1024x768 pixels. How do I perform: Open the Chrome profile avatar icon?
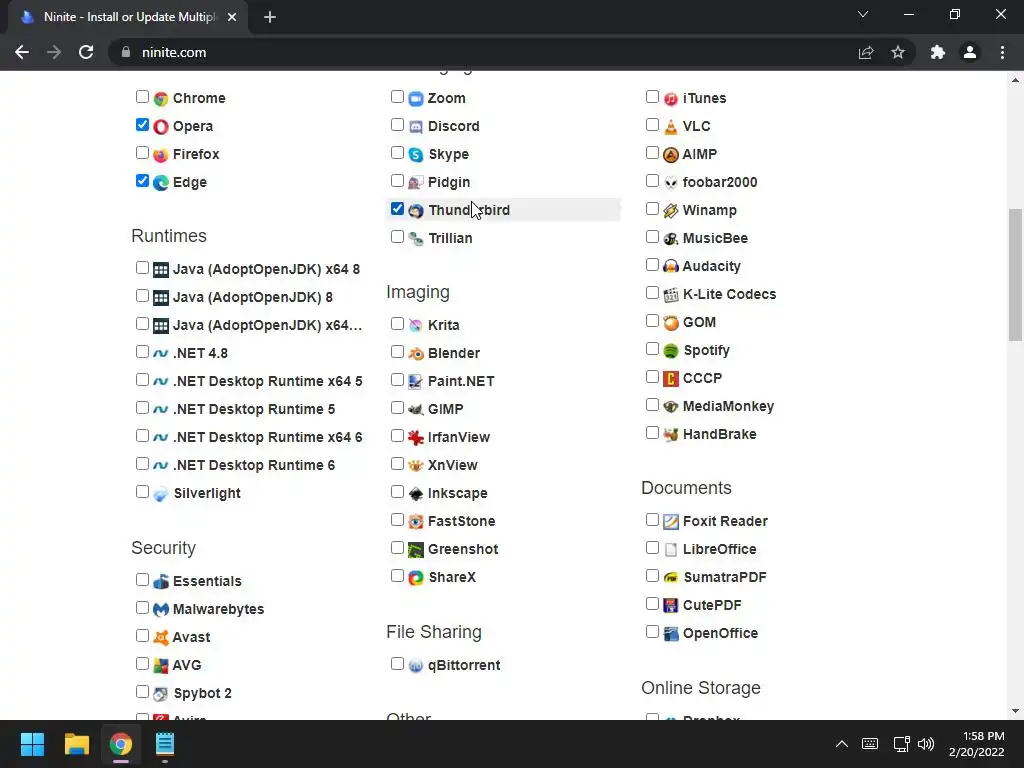coord(970,52)
